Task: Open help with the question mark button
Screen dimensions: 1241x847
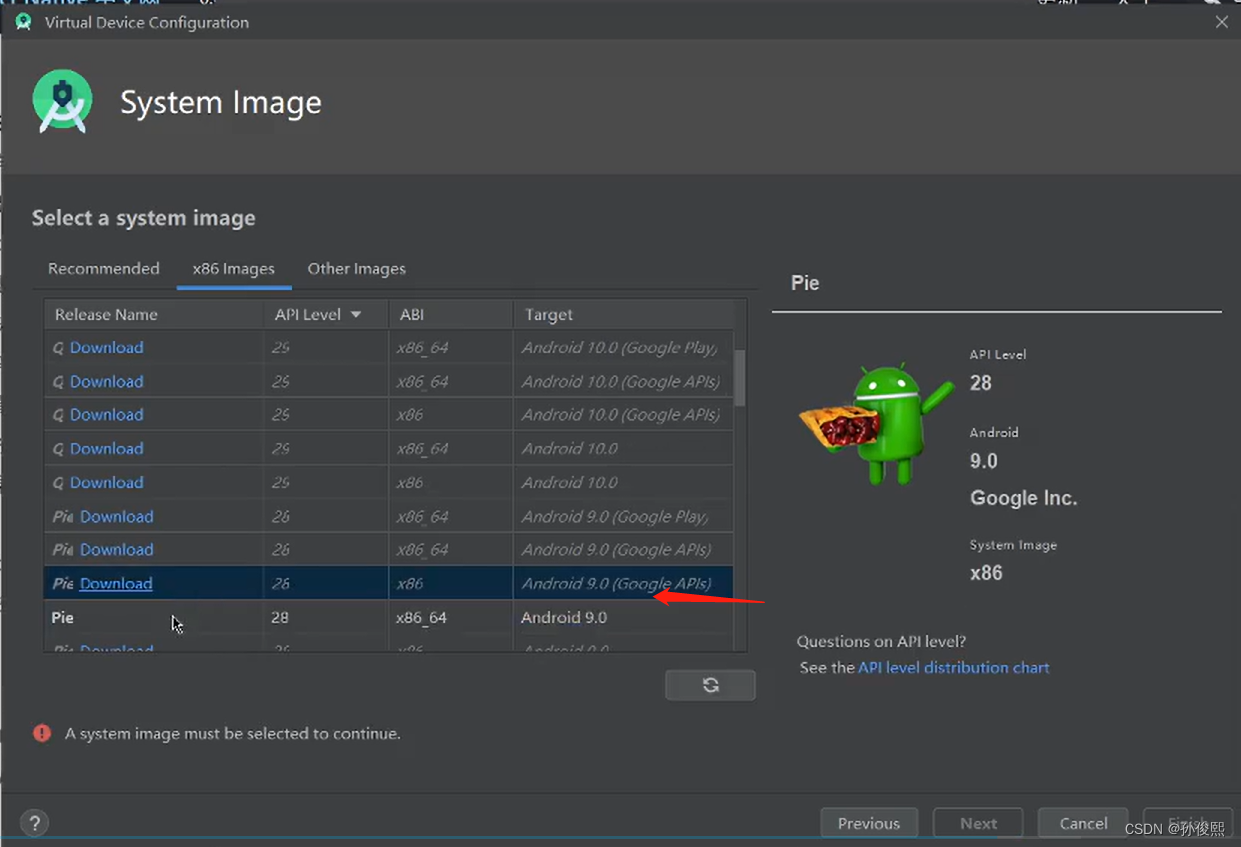Action: point(35,823)
